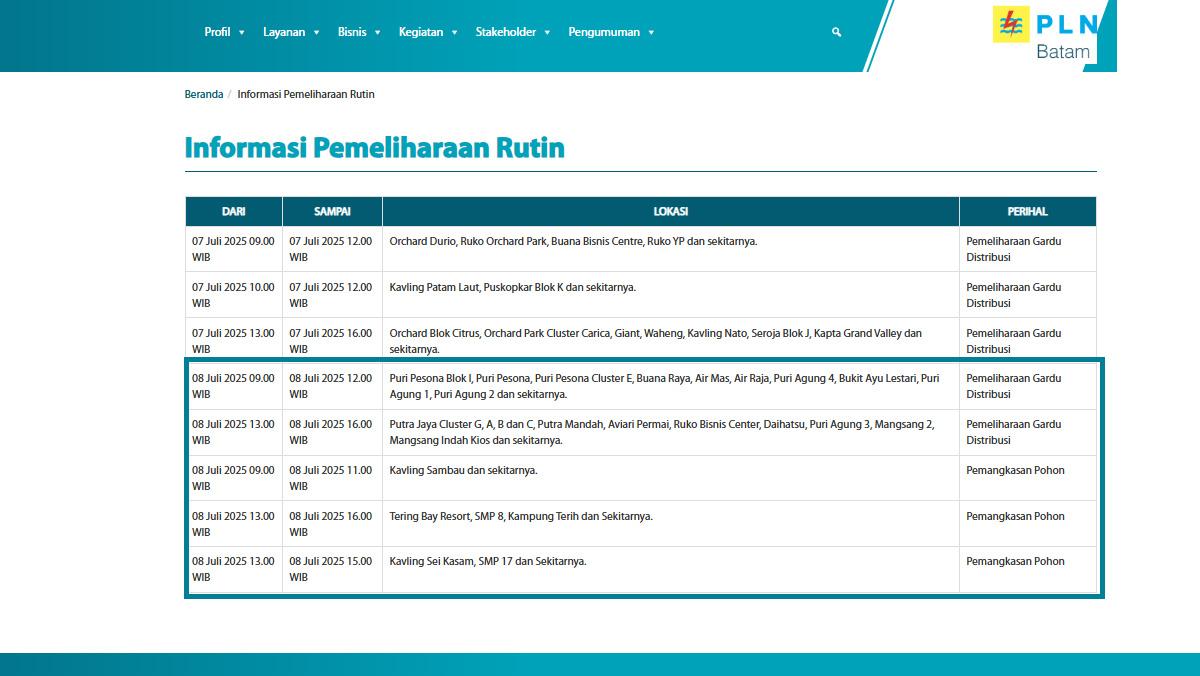Click the search magnifier icon

836,32
